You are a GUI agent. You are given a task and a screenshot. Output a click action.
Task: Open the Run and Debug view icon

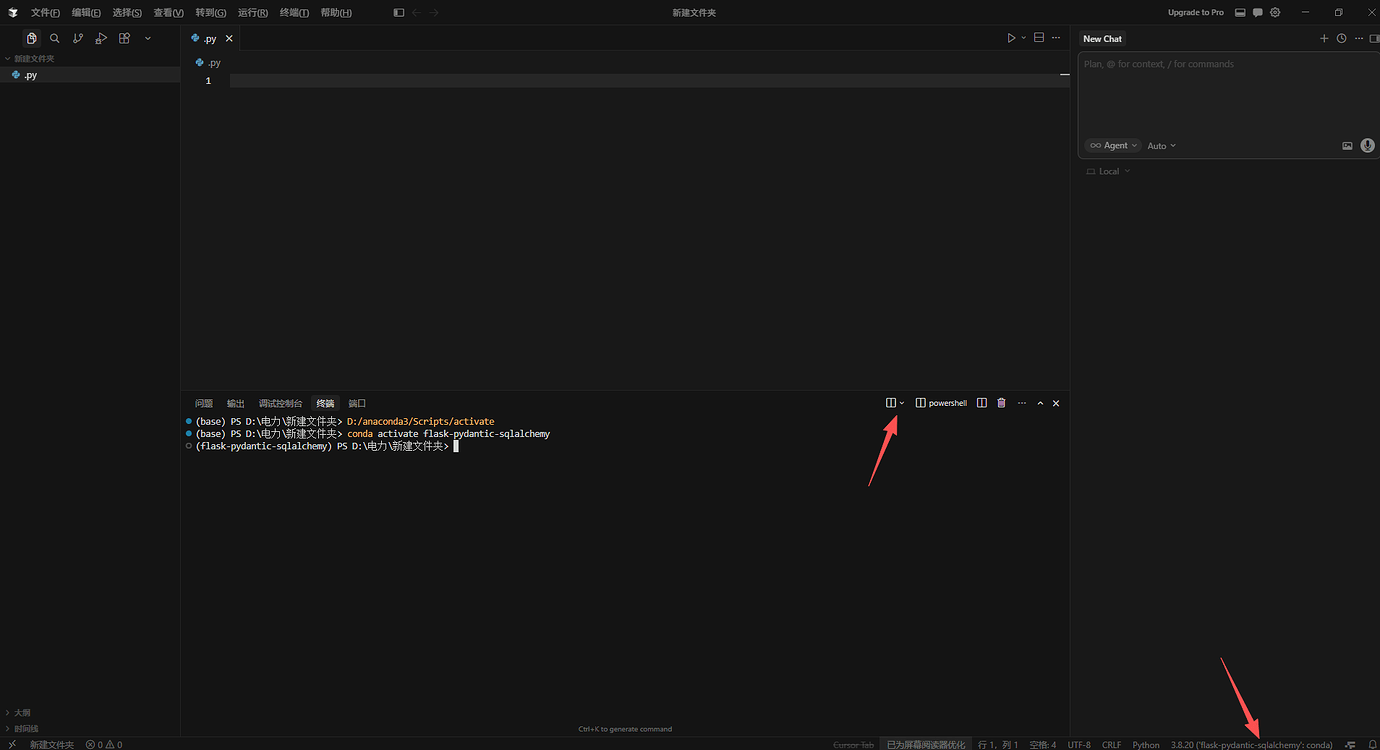(x=101, y=38)
